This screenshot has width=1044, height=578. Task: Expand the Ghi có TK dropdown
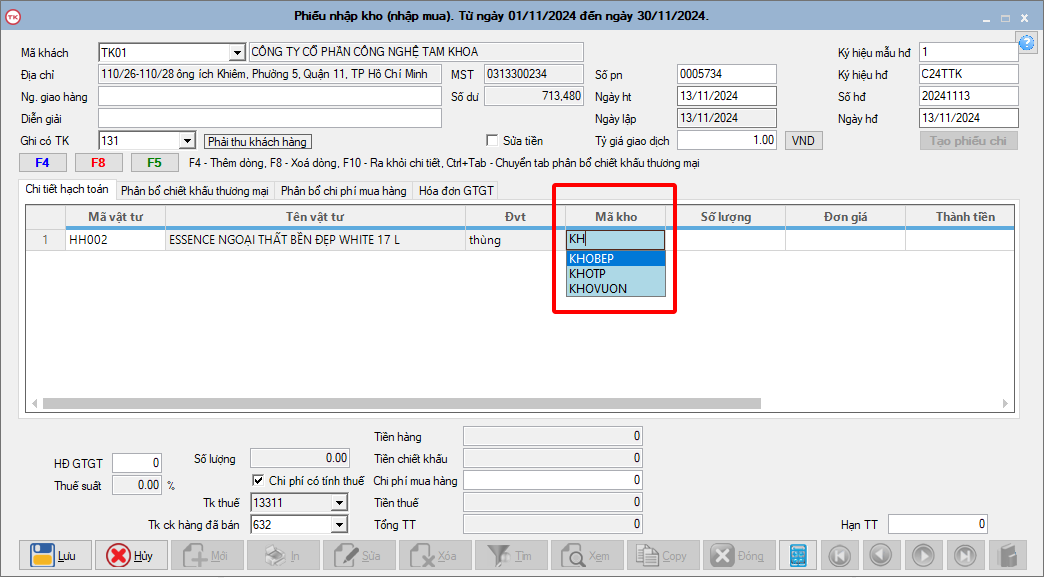click(188, 141)
